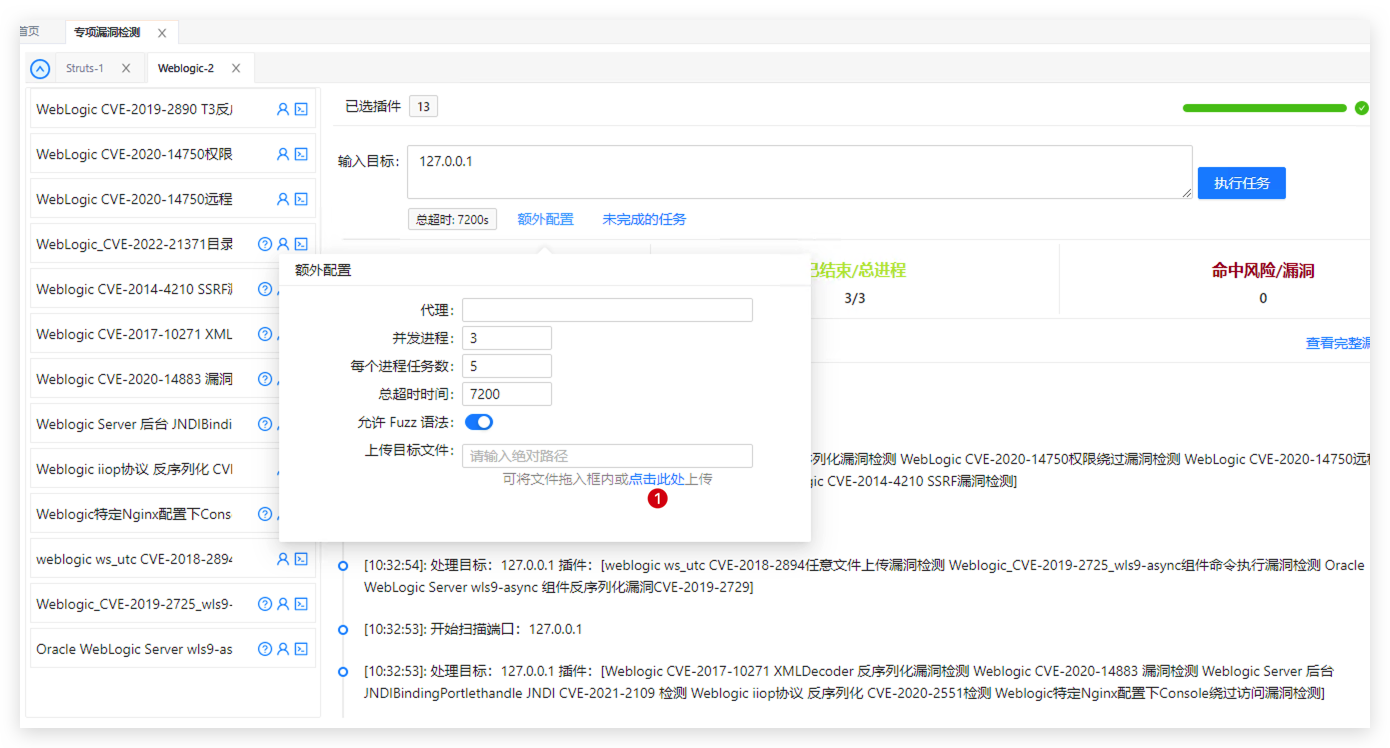This screenshot has height=748, width=1390.
Task: Click the green task progress bar
Action: pyautogui.click(x=1264, y=108)
